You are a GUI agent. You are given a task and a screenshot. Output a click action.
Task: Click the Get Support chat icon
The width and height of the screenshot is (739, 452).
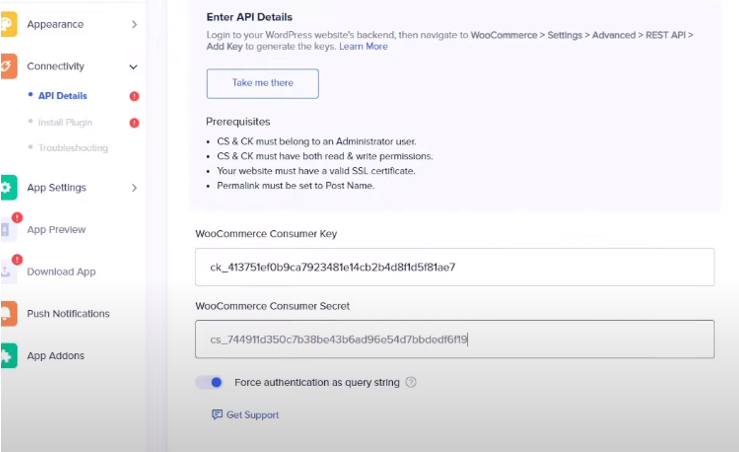pos(217,415)
